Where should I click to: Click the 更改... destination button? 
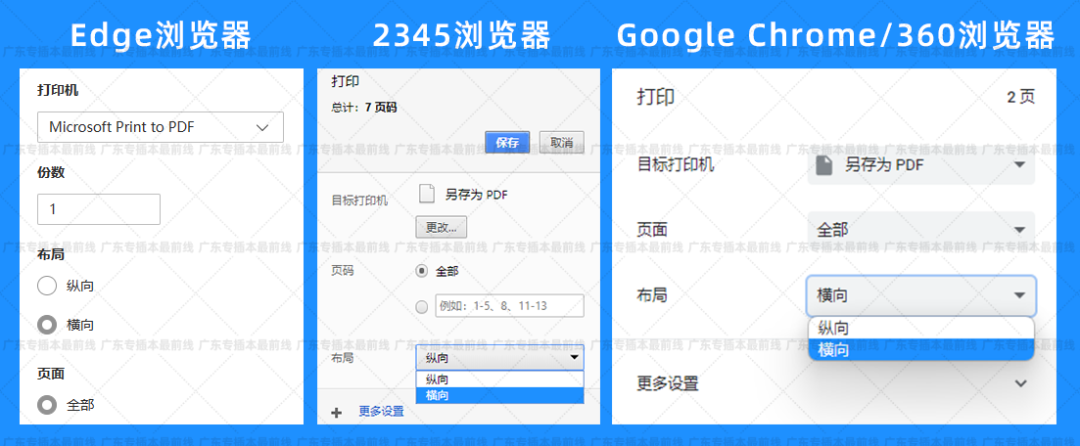click(441, 227)
